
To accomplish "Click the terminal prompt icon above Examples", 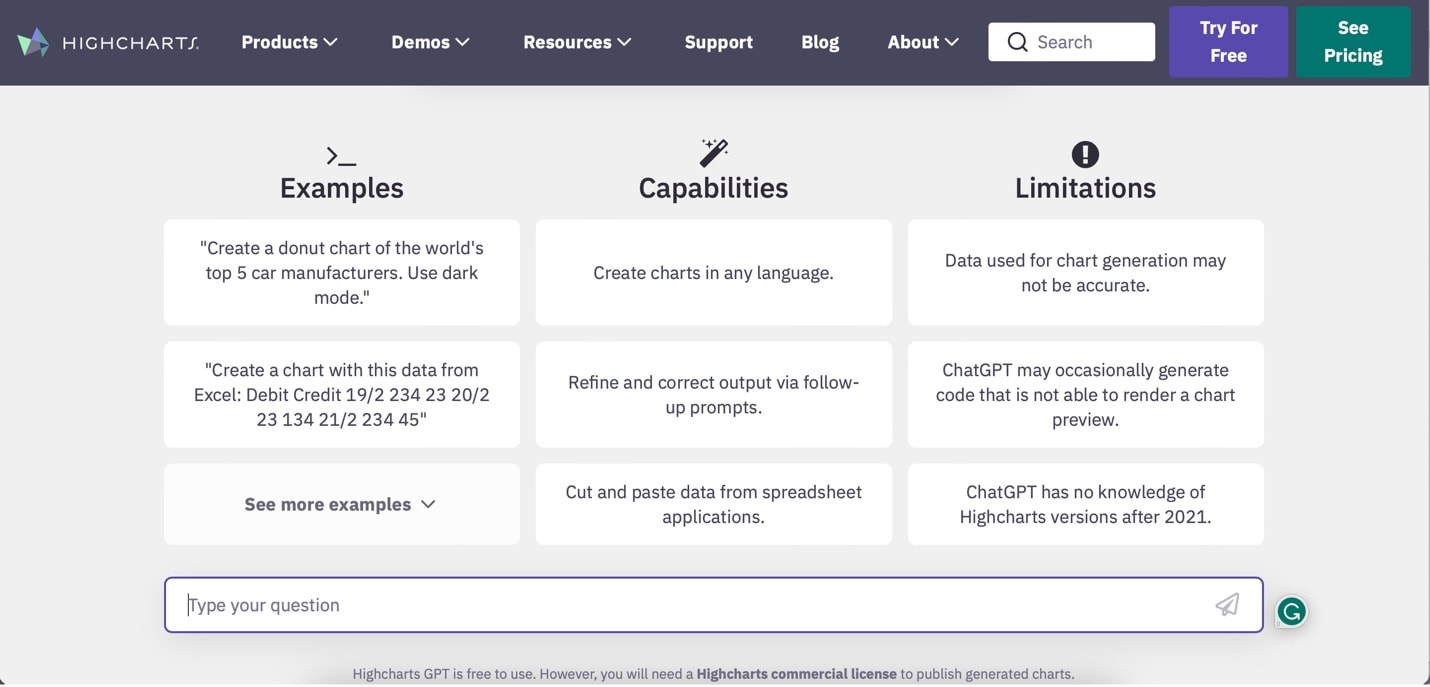I will pyautogui.click(x=341, y=156).
